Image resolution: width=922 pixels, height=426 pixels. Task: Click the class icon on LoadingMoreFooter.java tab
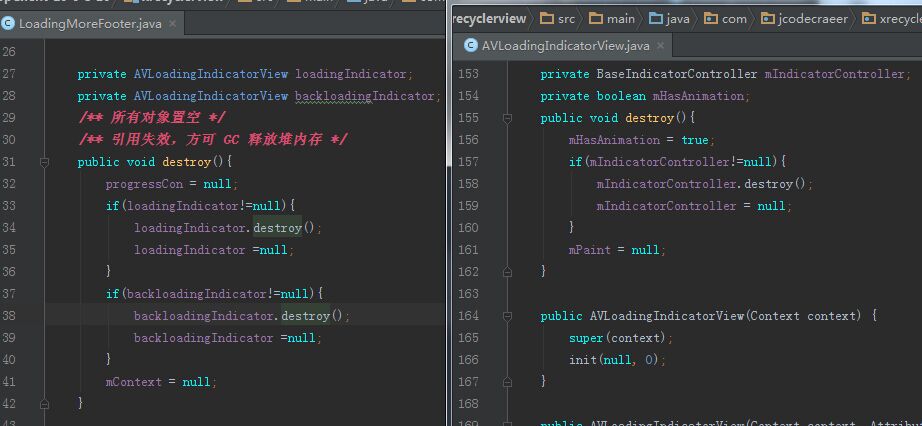[x=8, y=24]
